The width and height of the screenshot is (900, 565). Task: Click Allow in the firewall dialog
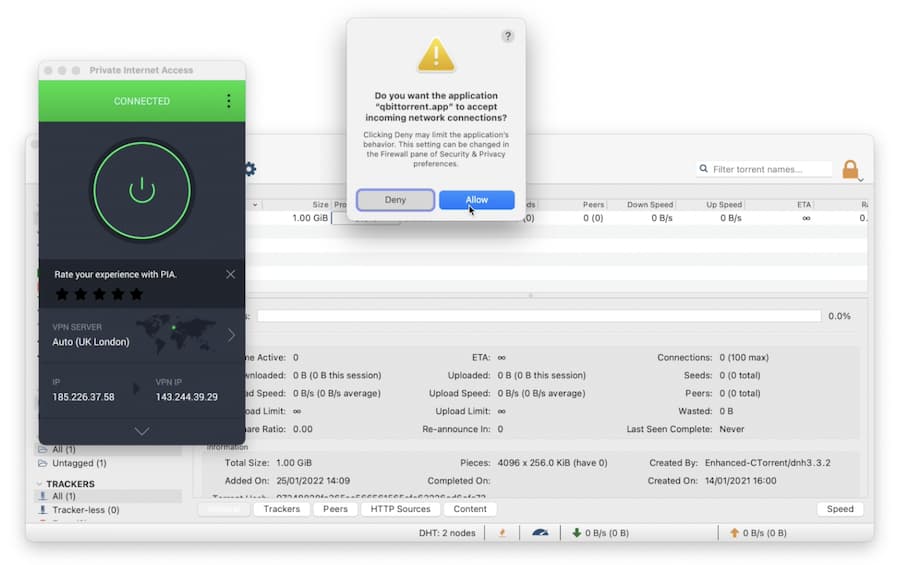[x=476, y=200]
